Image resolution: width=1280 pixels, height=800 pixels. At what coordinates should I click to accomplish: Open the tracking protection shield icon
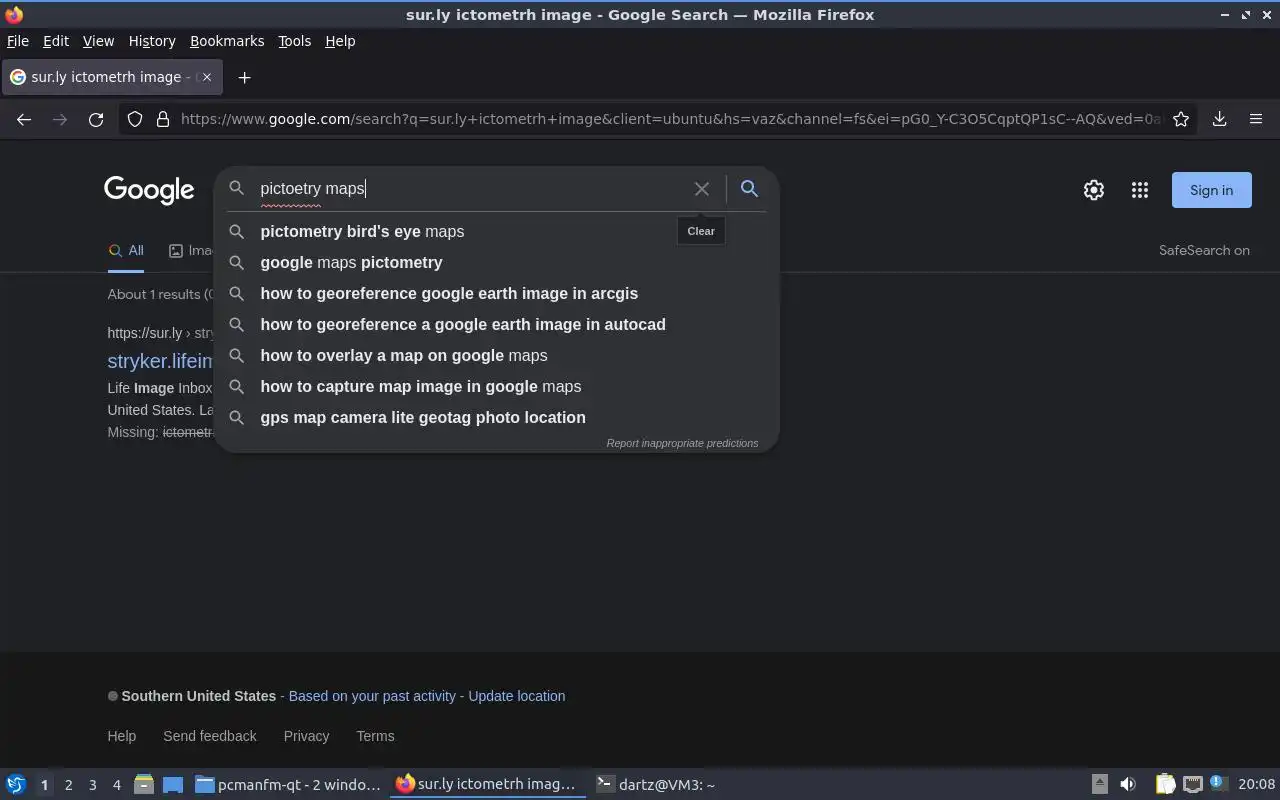(x=135, y=119)
